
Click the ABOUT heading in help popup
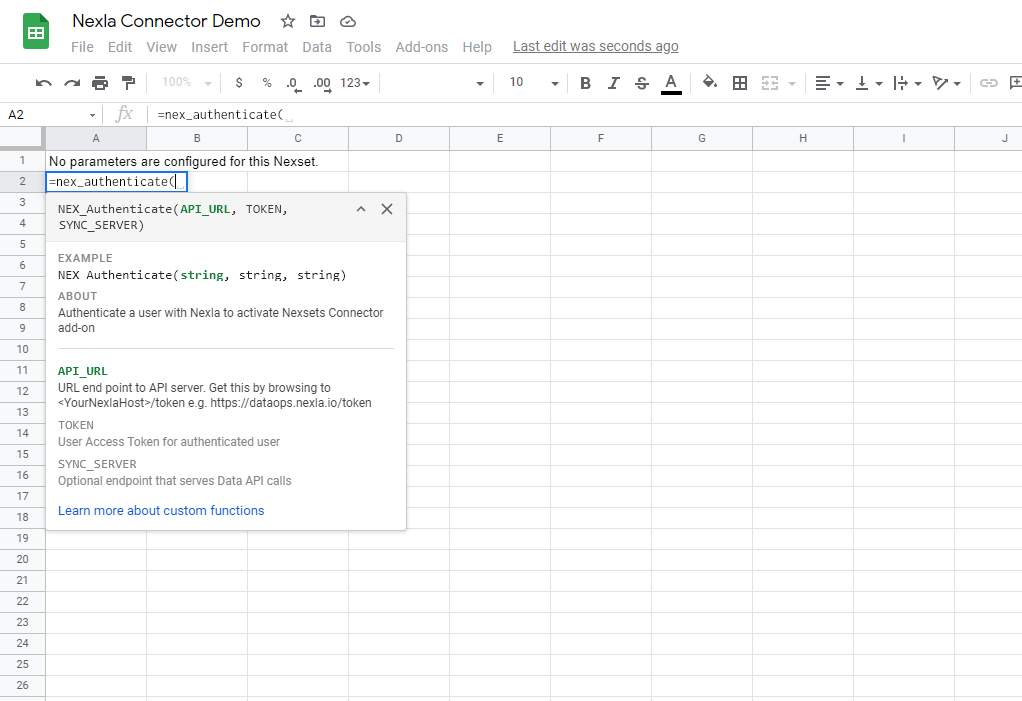tap(78, 296)
